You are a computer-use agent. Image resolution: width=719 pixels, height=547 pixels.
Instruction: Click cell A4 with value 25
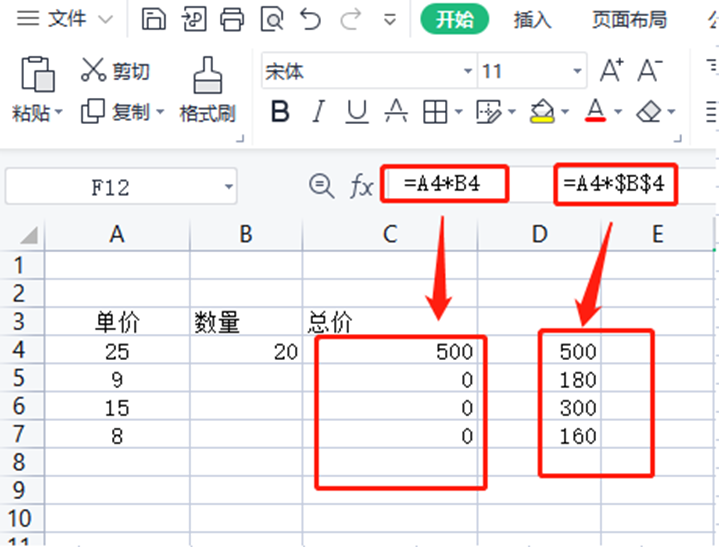point(117,351)
